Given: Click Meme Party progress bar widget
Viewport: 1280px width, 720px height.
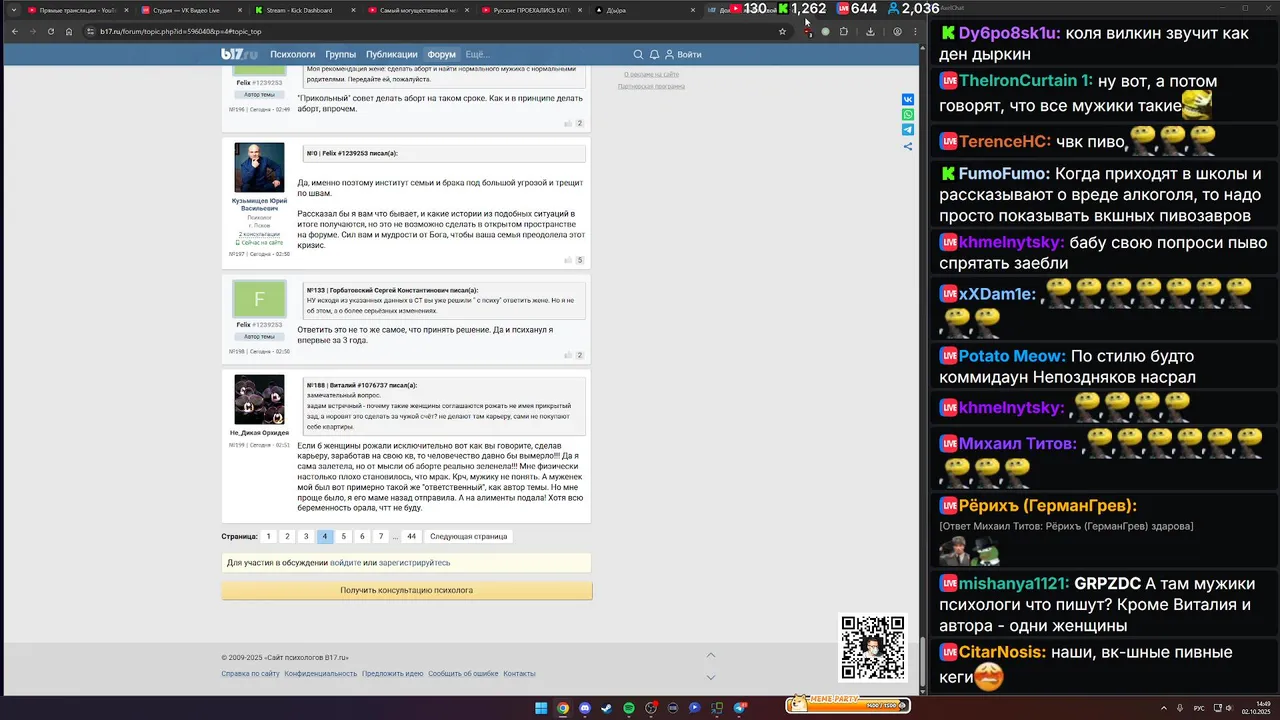Looking at the screenshot, I should point(847,704).
